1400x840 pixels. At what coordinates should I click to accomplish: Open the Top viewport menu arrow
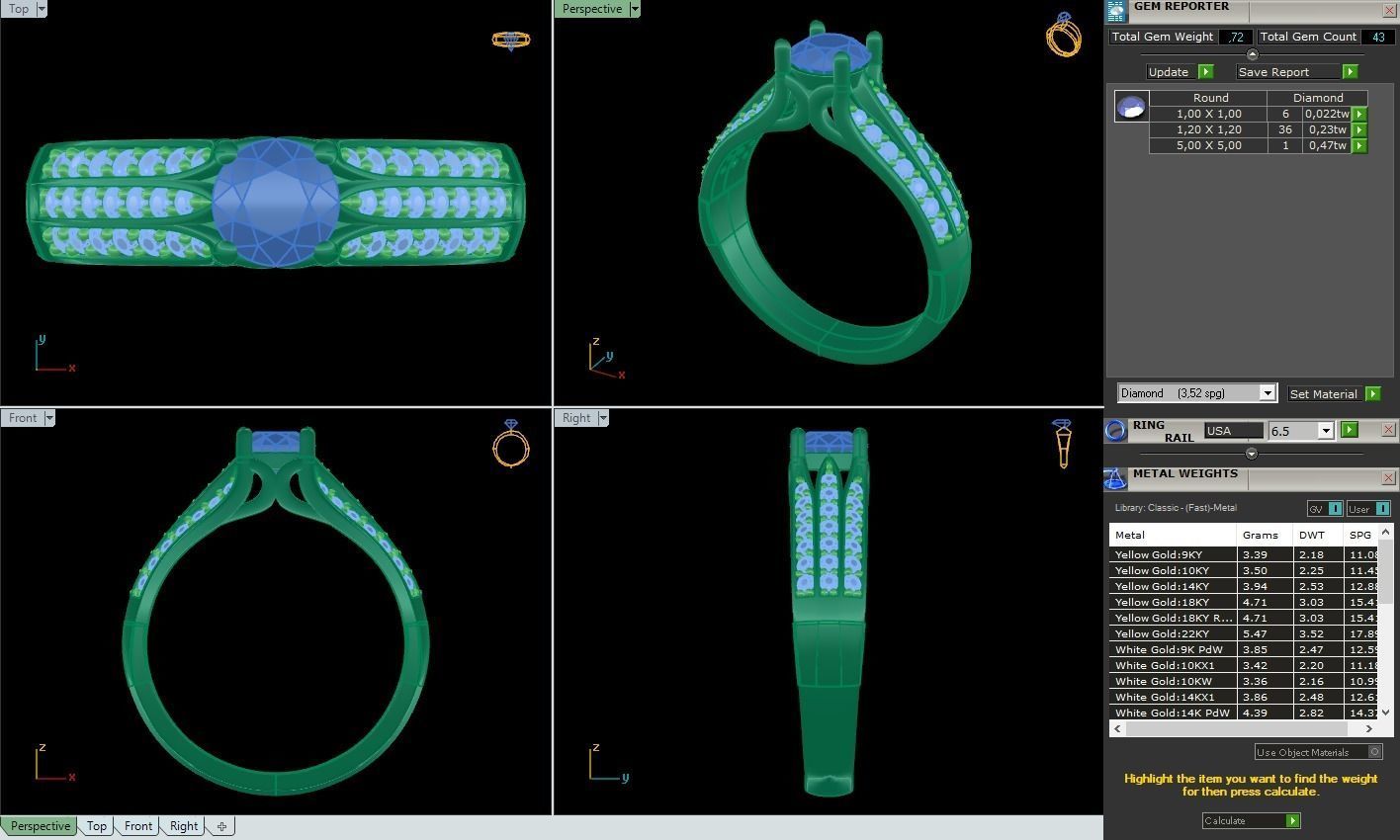[x=42, y=9]
